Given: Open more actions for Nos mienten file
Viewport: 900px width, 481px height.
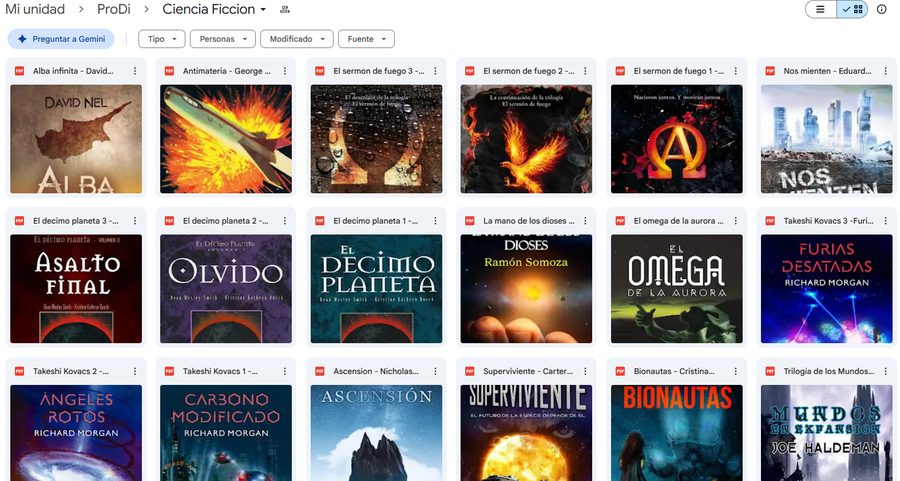Looking at the screenshot, I should (x=886, y=71).
